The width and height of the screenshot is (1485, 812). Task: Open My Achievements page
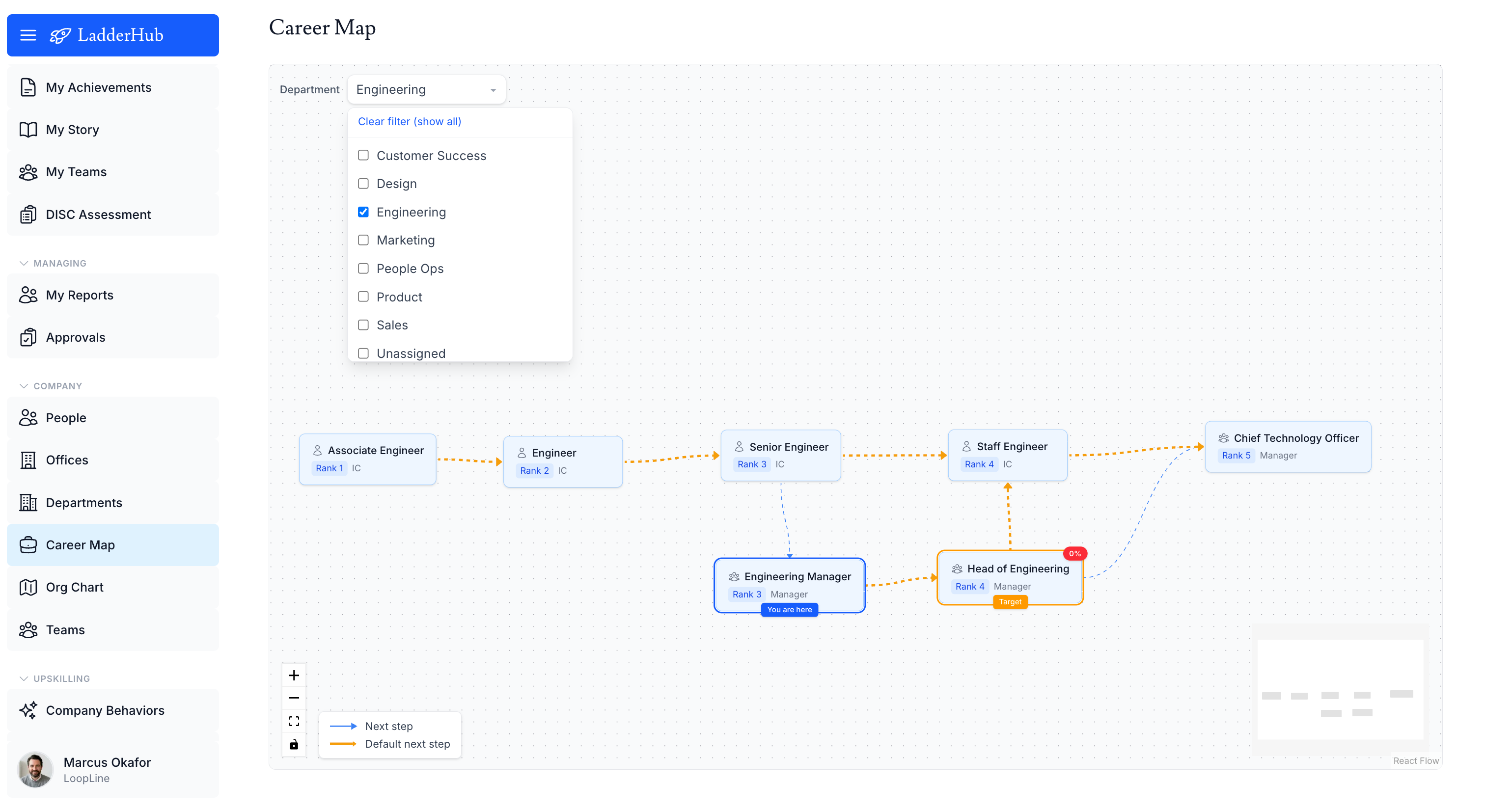pos(113,87)
